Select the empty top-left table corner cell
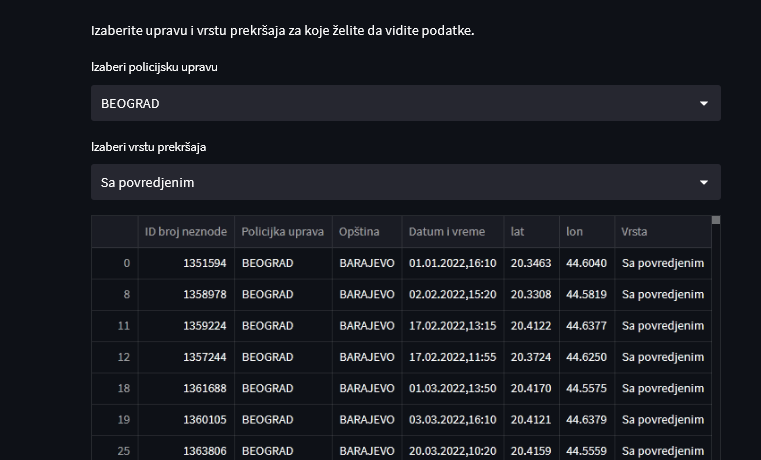This screenshot has width=761, height=460. 115,231
